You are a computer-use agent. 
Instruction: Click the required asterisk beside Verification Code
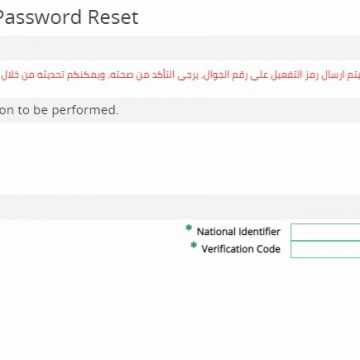pos(193,245)
